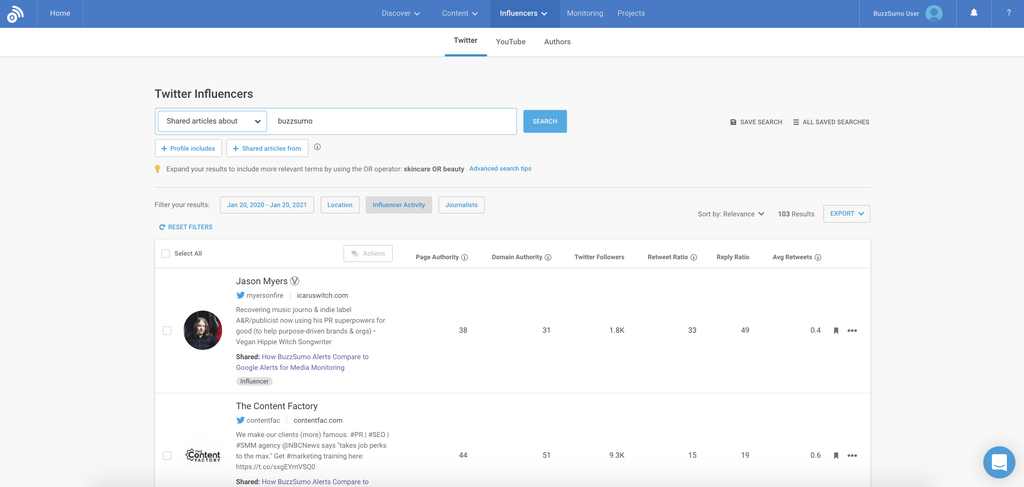Open the chat support widget
This screenshot has width=1024, height=487.
pyautogui.click(x=998, y=462)
